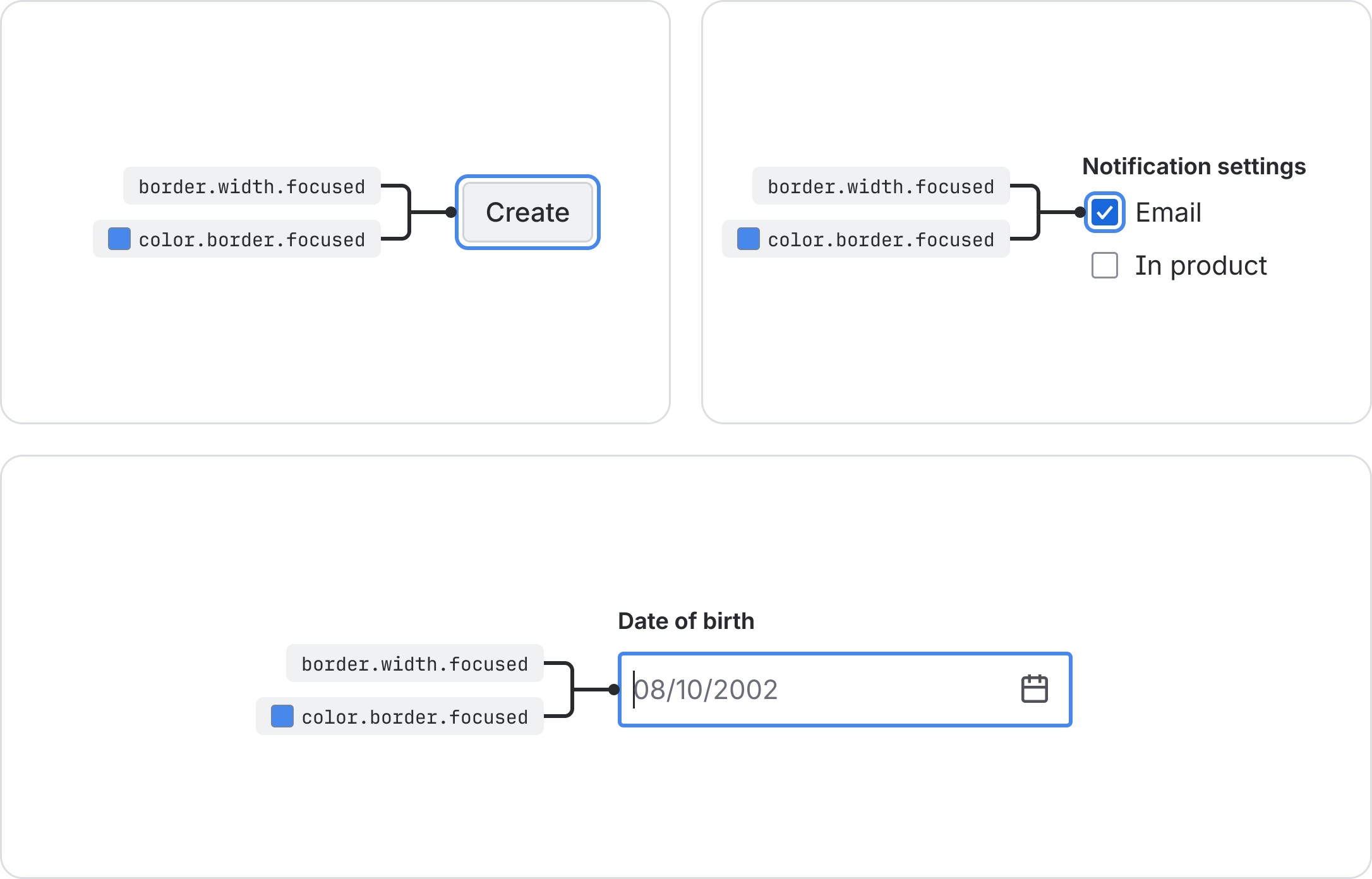Viewport: 1372px width, 879px height.
Task: Click blue swatch in checkbox panel's color token
Action: (748, 239)
